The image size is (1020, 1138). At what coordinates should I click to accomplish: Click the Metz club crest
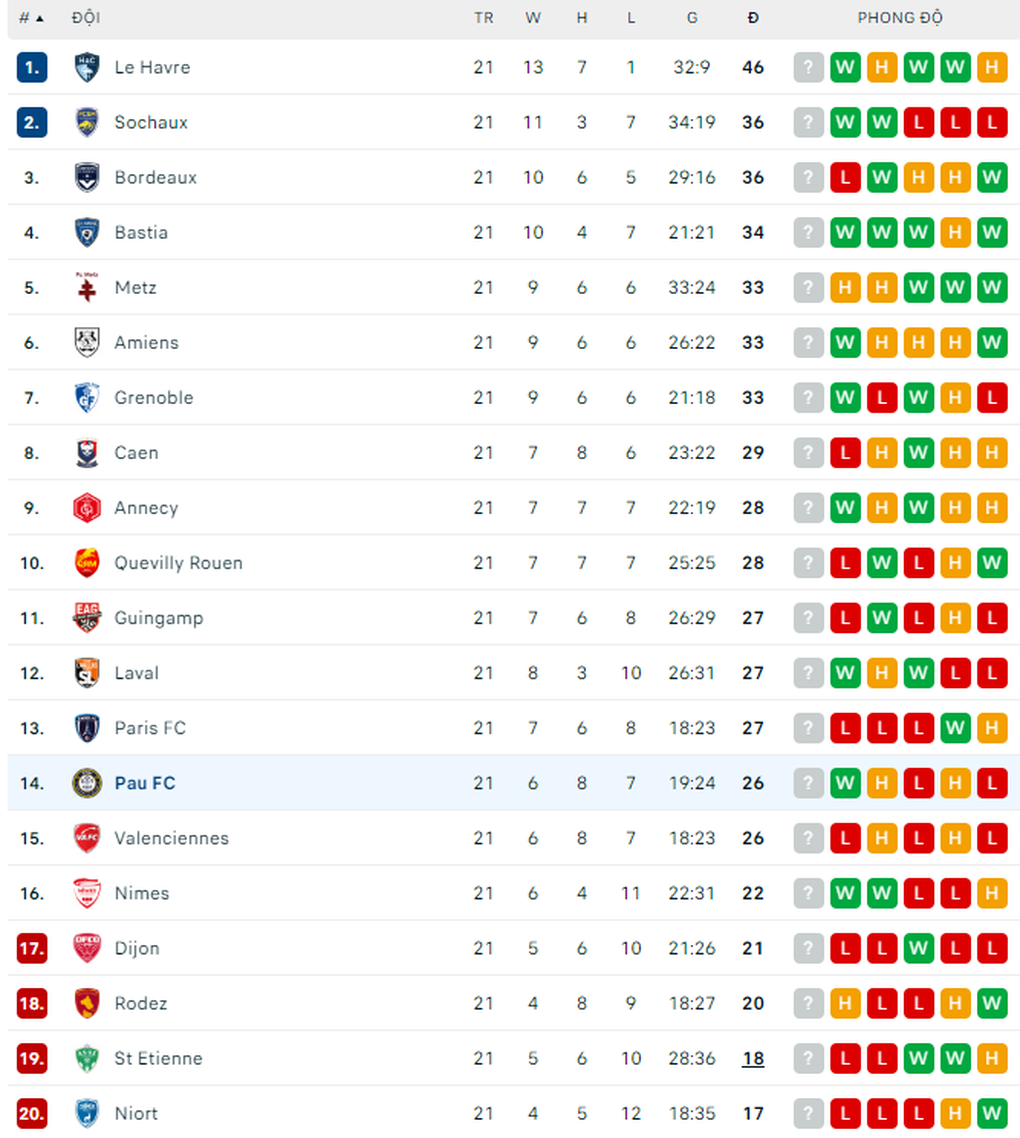coord(86,287)
